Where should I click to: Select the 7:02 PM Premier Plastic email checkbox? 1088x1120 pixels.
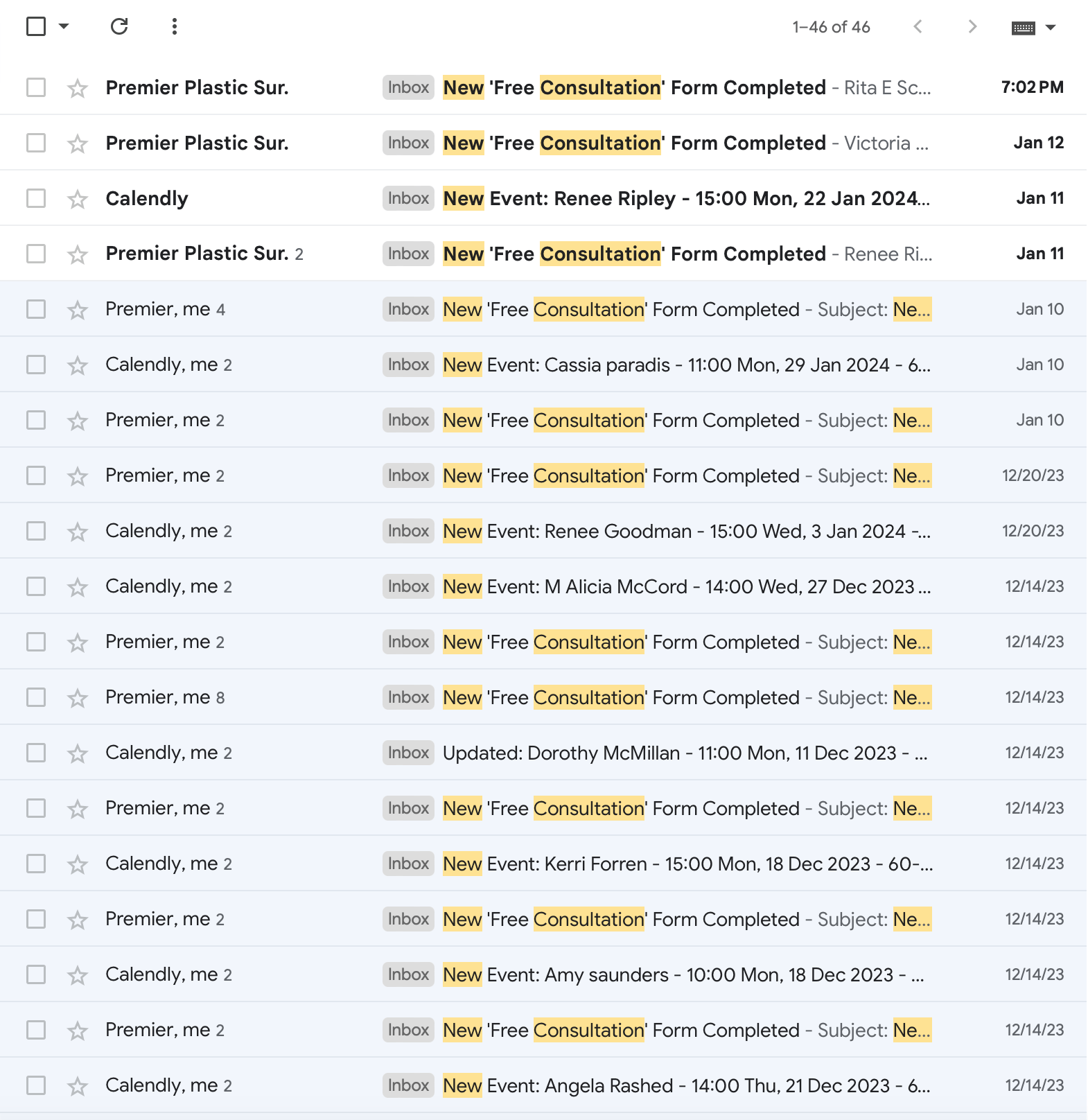[x=36, y=87]
